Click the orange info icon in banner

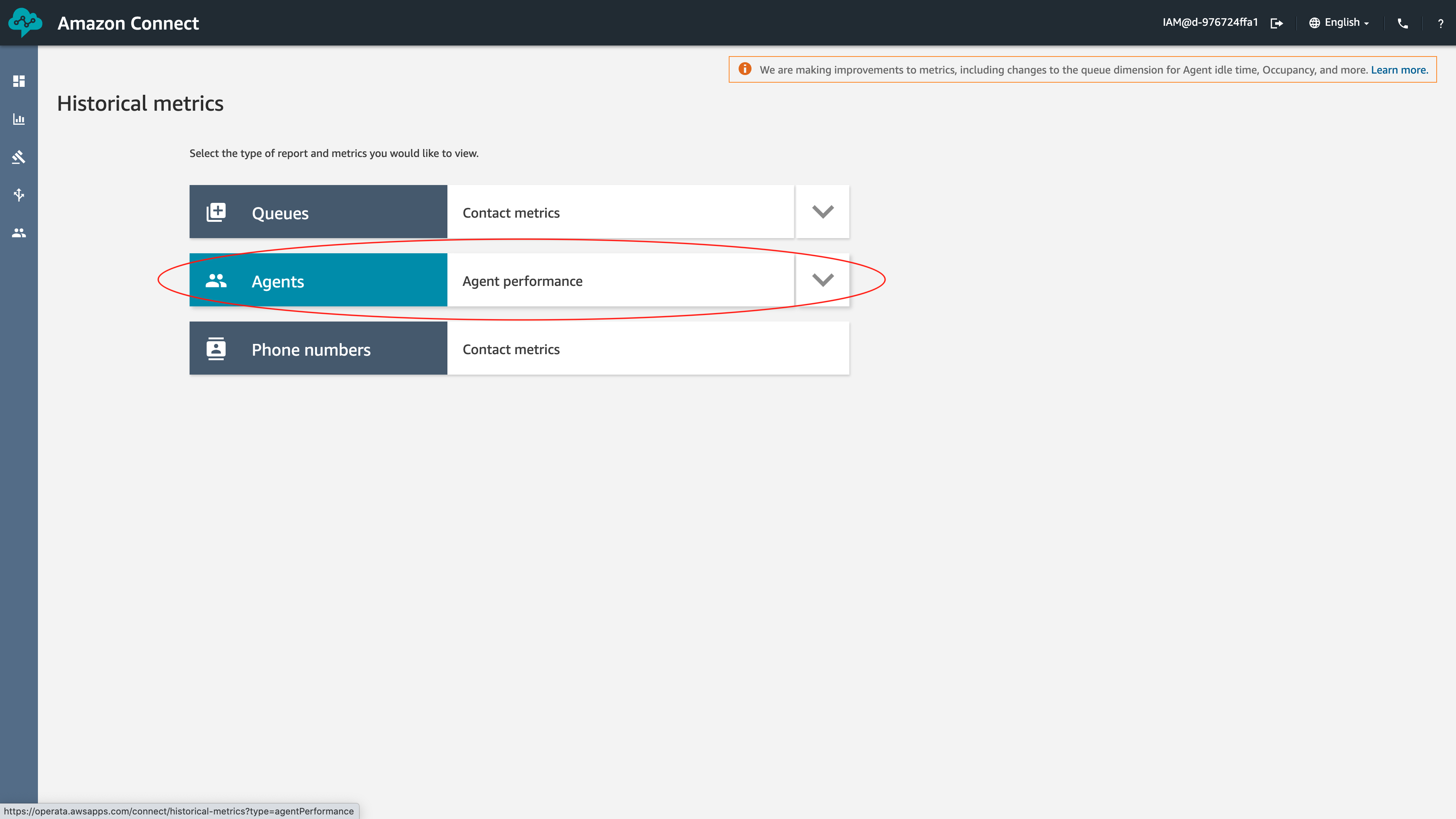pos(745,69)
